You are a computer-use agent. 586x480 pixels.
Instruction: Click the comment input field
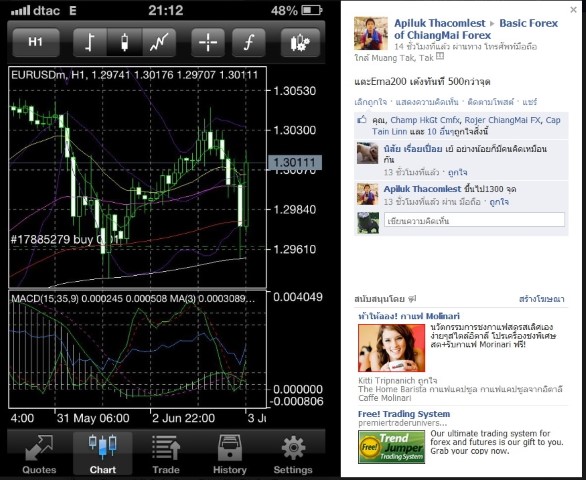pos(474,220)
